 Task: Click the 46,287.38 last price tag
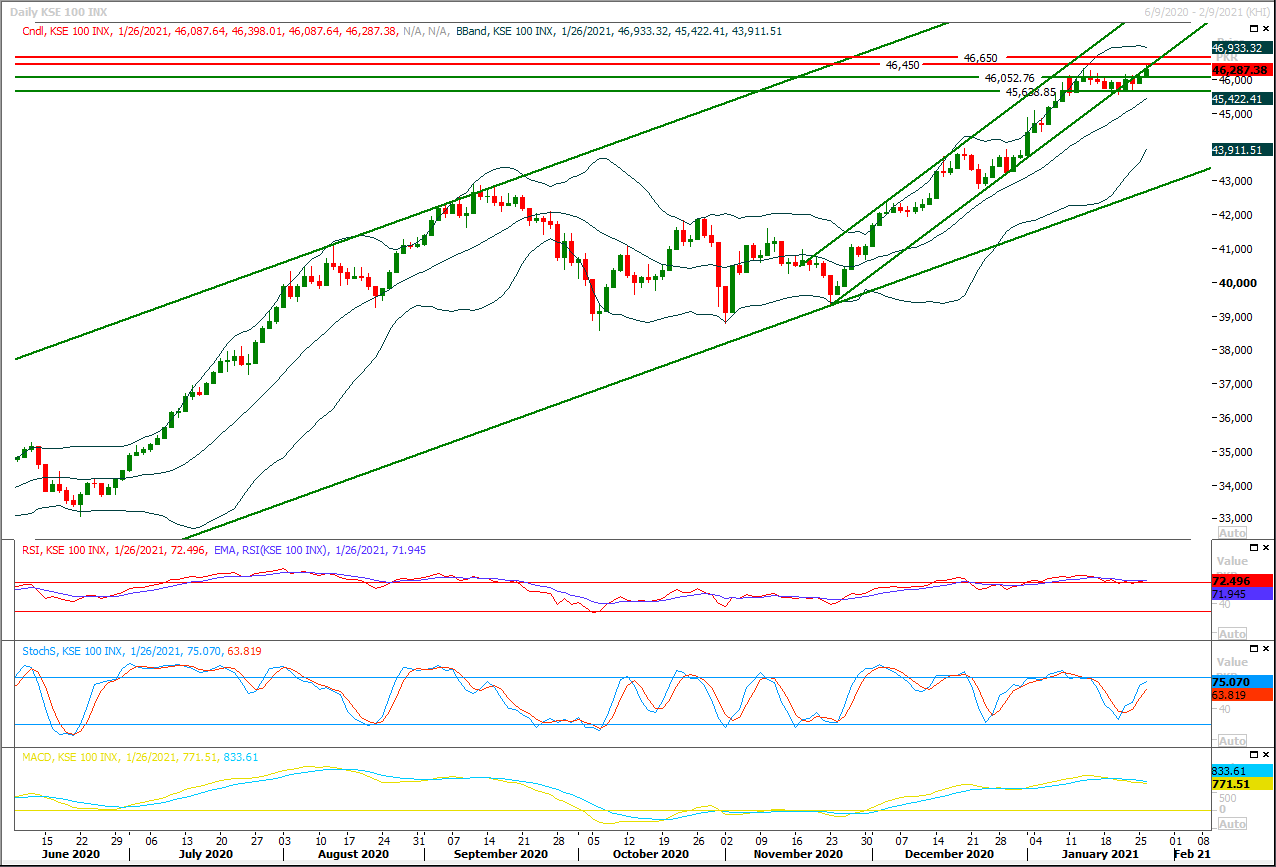1241,70
